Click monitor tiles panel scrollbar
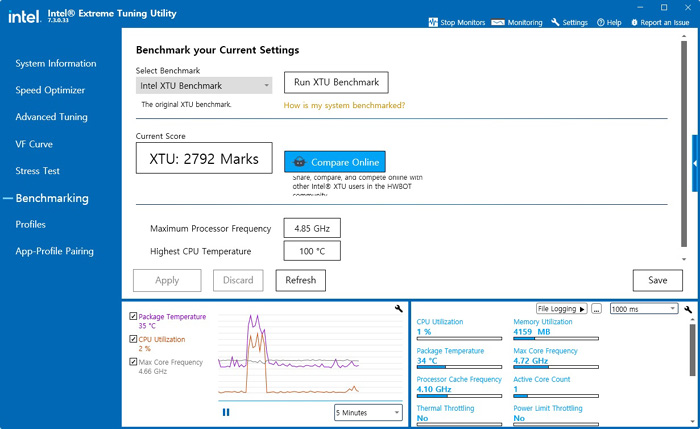Screen dimensions: 700x429 click(692, 350)
